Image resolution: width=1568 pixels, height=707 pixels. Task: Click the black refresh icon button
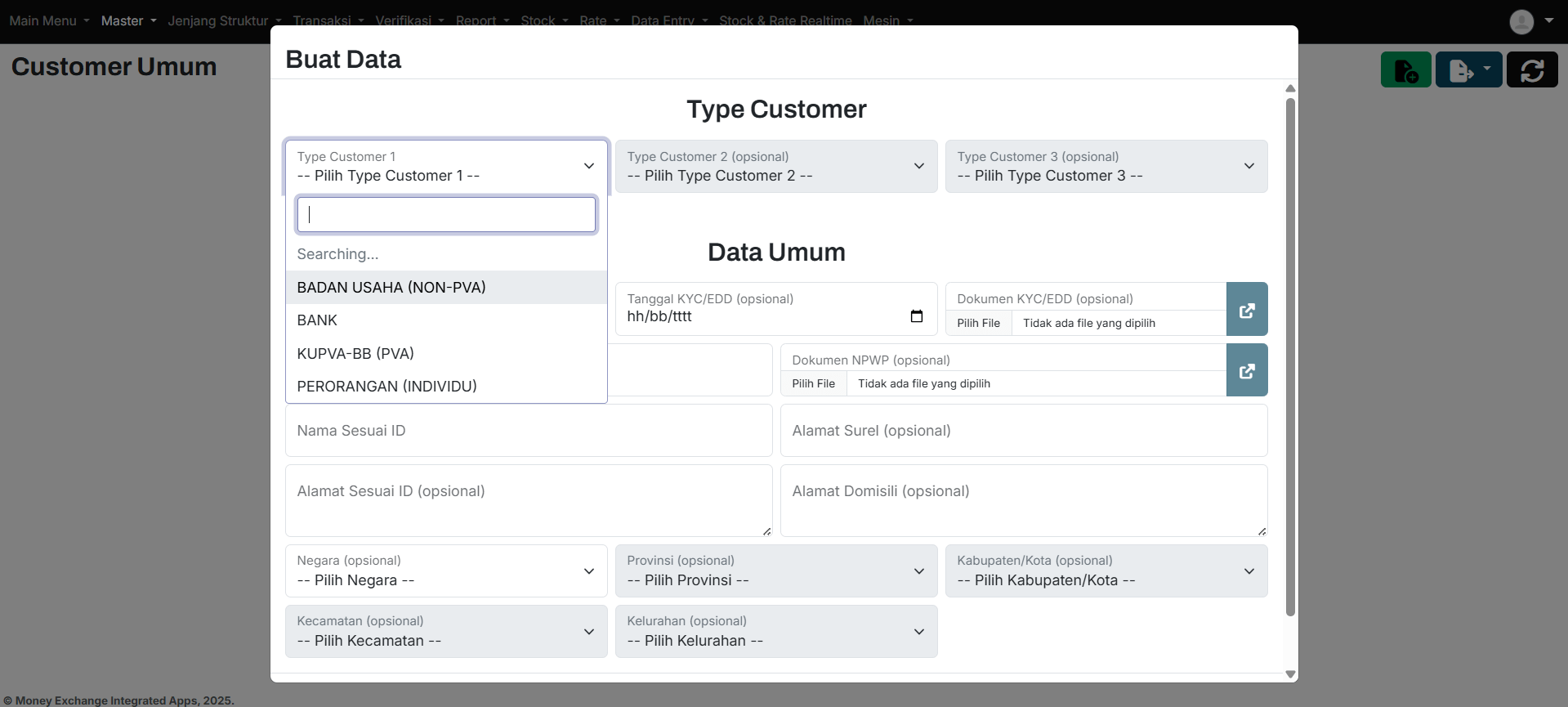click(x=1531, y=70)
